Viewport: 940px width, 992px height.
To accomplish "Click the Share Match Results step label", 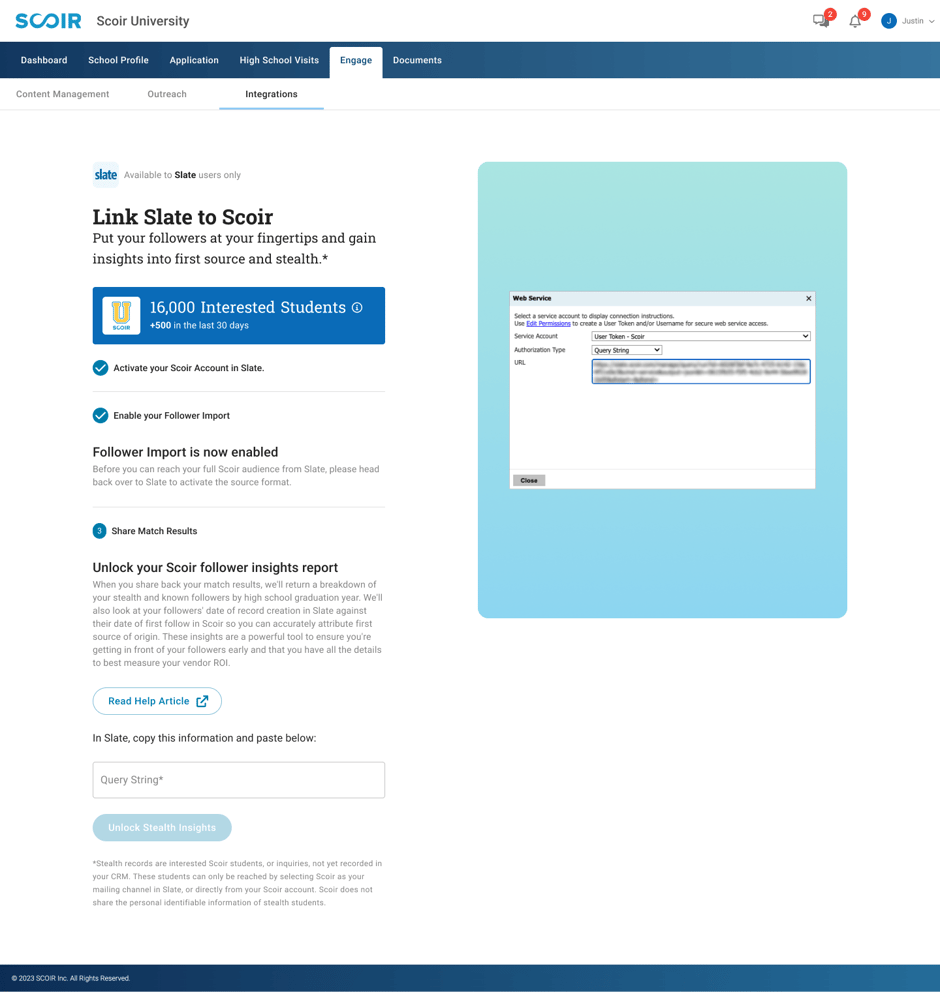I will click(154, 531).
